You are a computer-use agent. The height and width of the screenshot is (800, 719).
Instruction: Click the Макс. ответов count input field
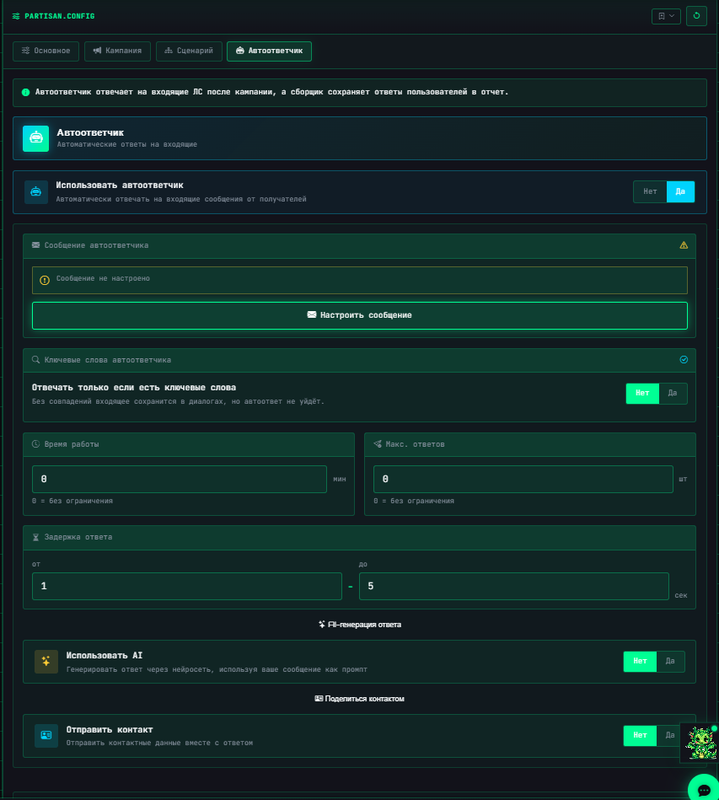click(x=523, y=479)
